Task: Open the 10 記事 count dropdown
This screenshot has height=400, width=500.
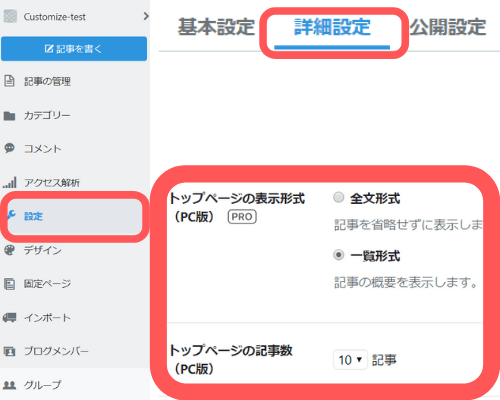Action: point(350,360)
